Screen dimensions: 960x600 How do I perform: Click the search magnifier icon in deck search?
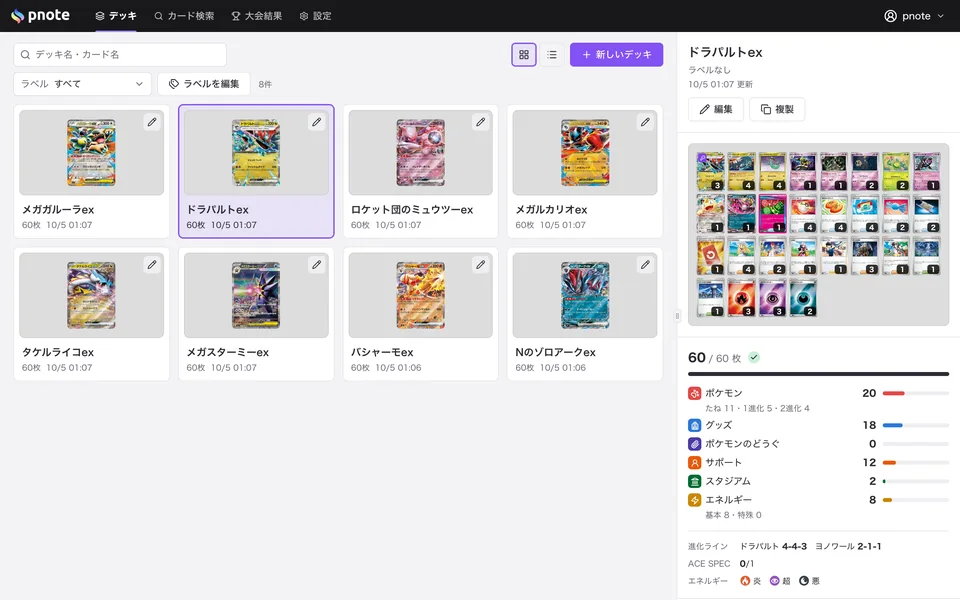(25, 54)
